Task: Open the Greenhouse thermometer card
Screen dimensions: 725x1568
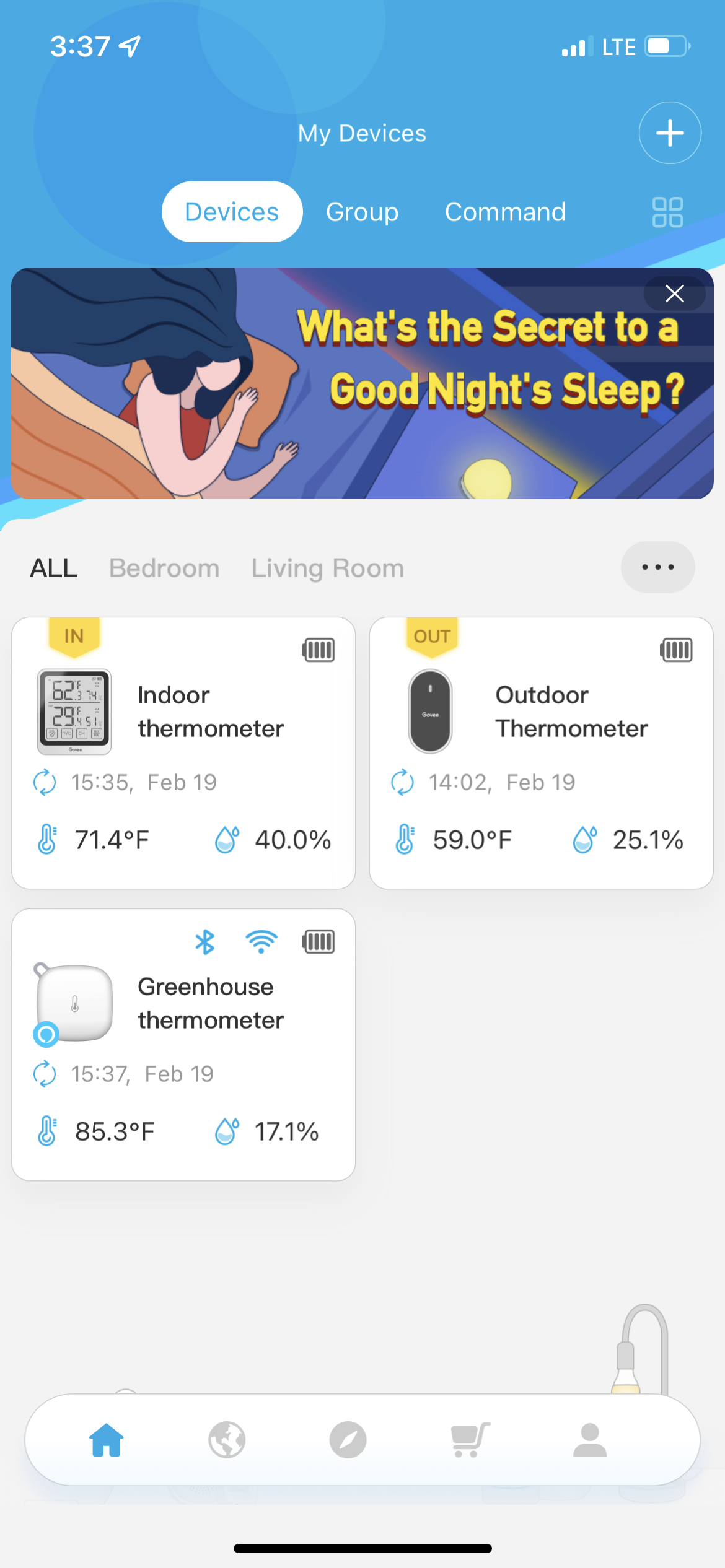Action: (183, 1045)
